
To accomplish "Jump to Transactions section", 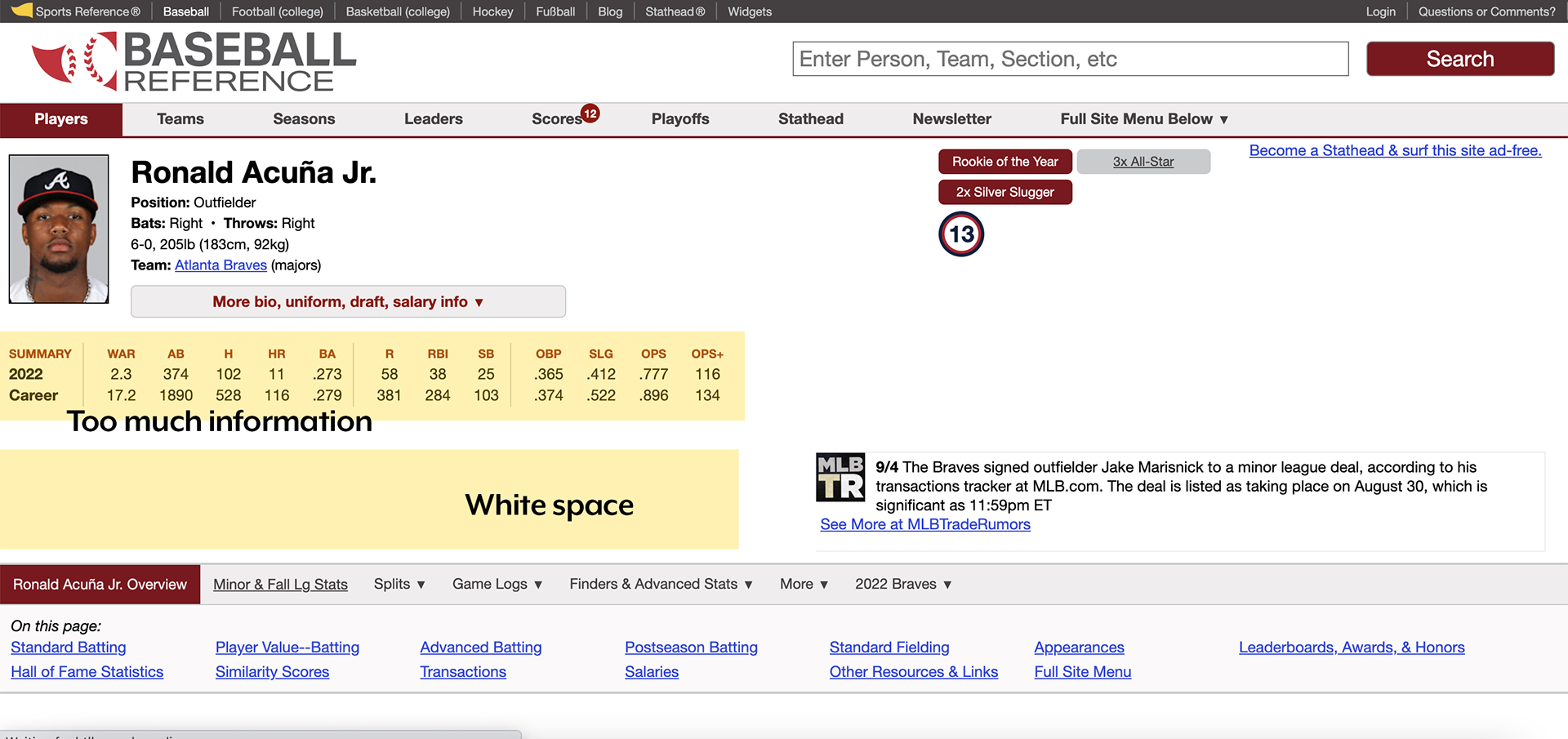I will point(463,672).
